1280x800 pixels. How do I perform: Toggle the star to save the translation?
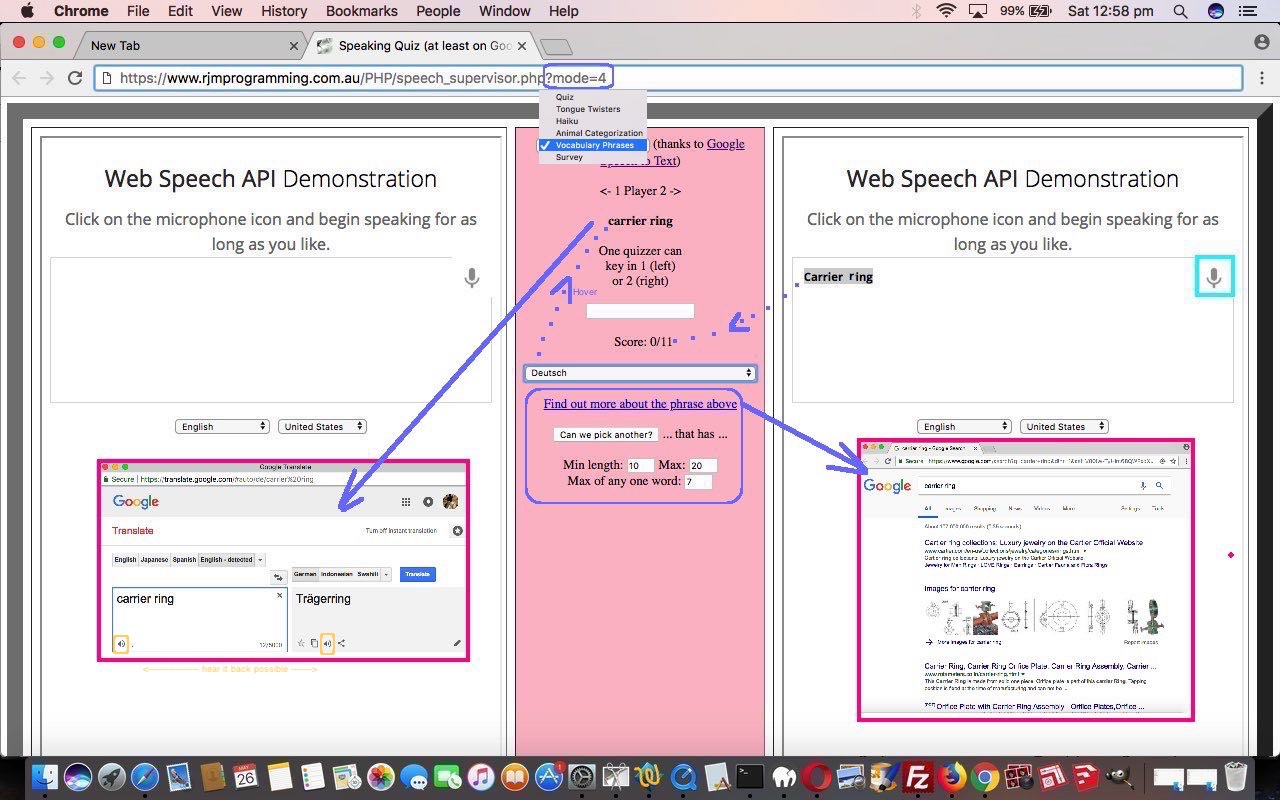[x=300, y=643]
